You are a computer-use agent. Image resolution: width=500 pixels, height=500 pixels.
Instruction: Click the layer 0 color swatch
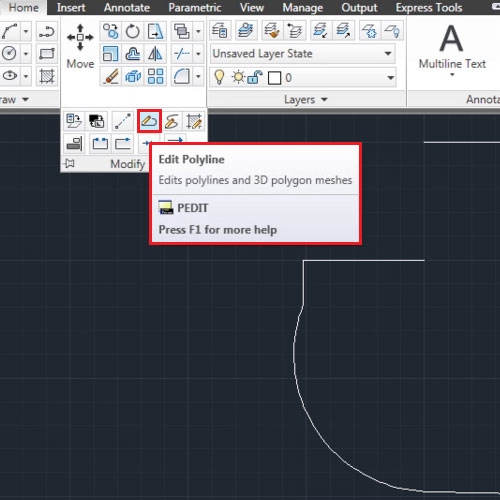(x=275, y=78)
